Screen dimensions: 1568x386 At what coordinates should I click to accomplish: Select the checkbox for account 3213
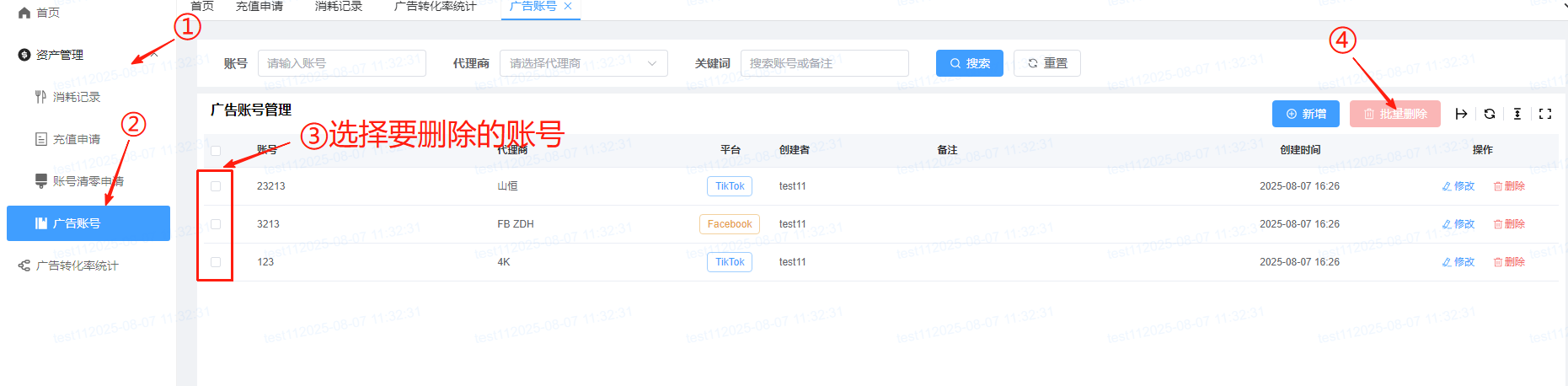216,224
